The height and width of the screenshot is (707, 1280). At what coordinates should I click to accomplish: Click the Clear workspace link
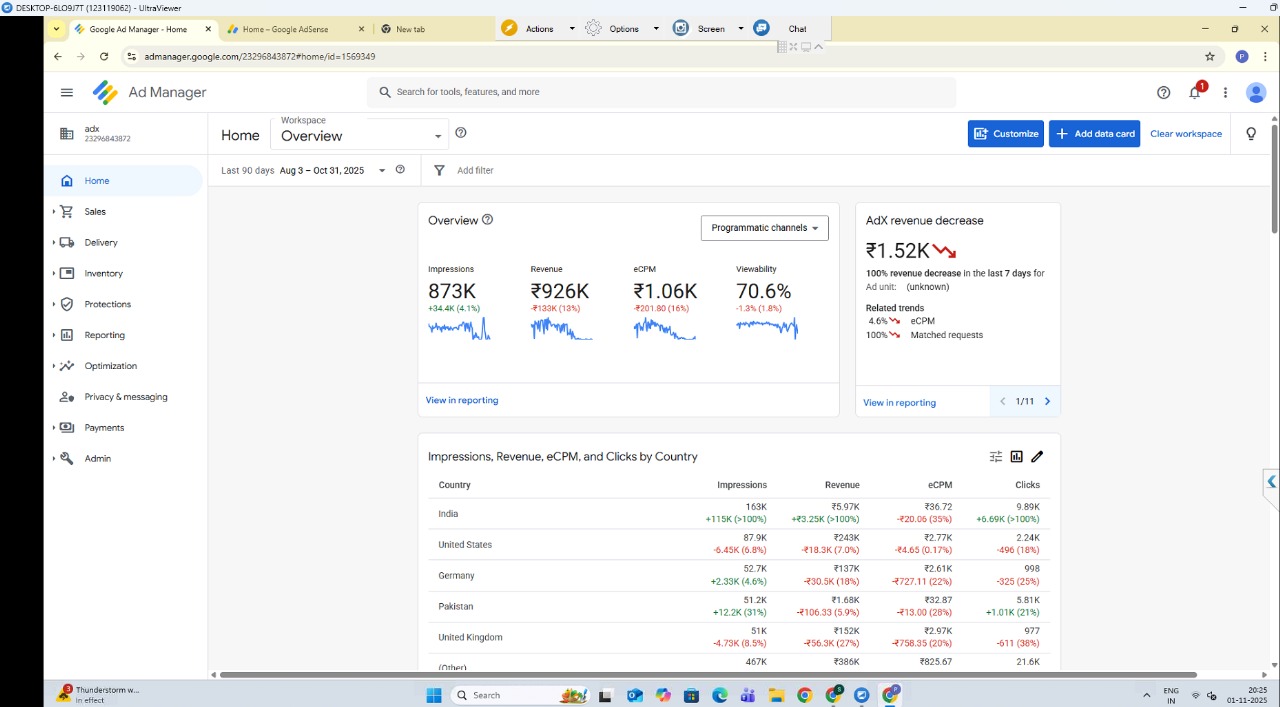point(1185,134)
